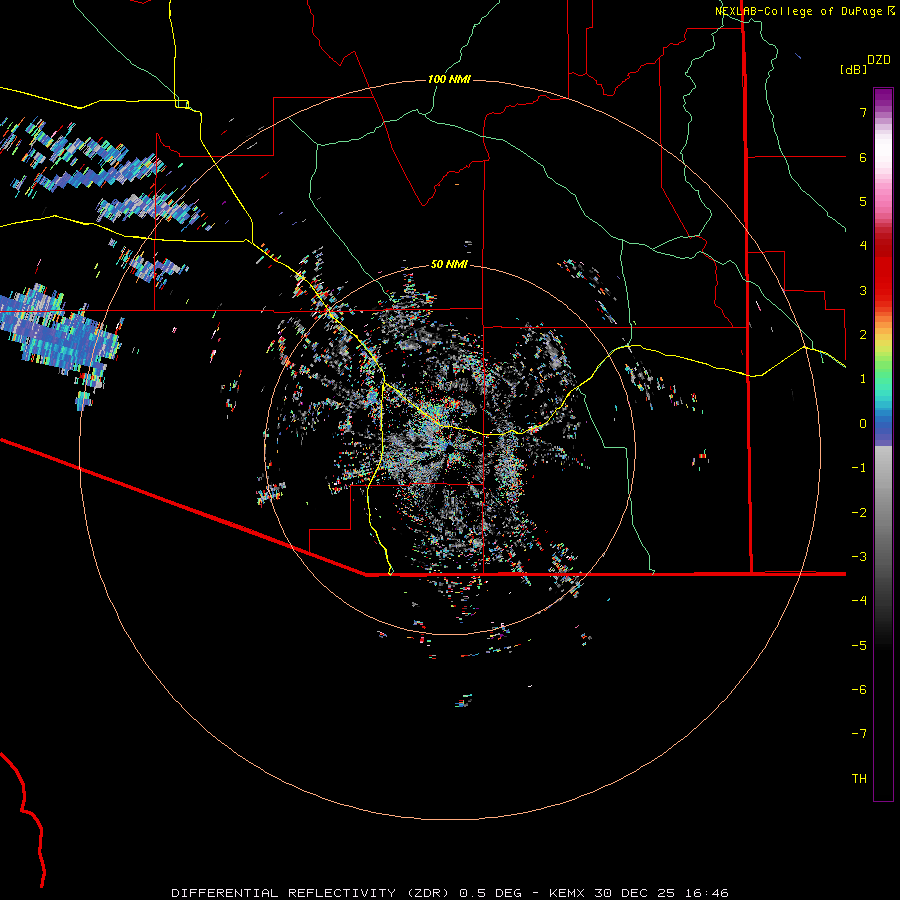Click the 5 value on the color scale
Viewport: 900px width, 900px height.
pyautogui.click(x=863, y=201)
